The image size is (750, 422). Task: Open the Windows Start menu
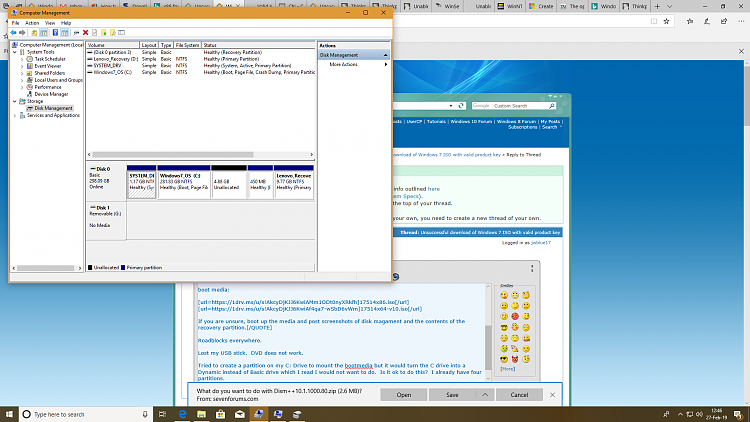click(x=9, y=414)
